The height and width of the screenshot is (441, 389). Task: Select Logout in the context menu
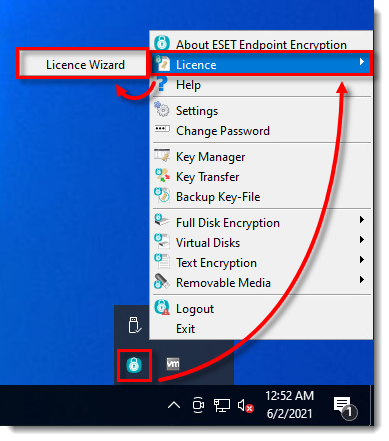[261, 309]
